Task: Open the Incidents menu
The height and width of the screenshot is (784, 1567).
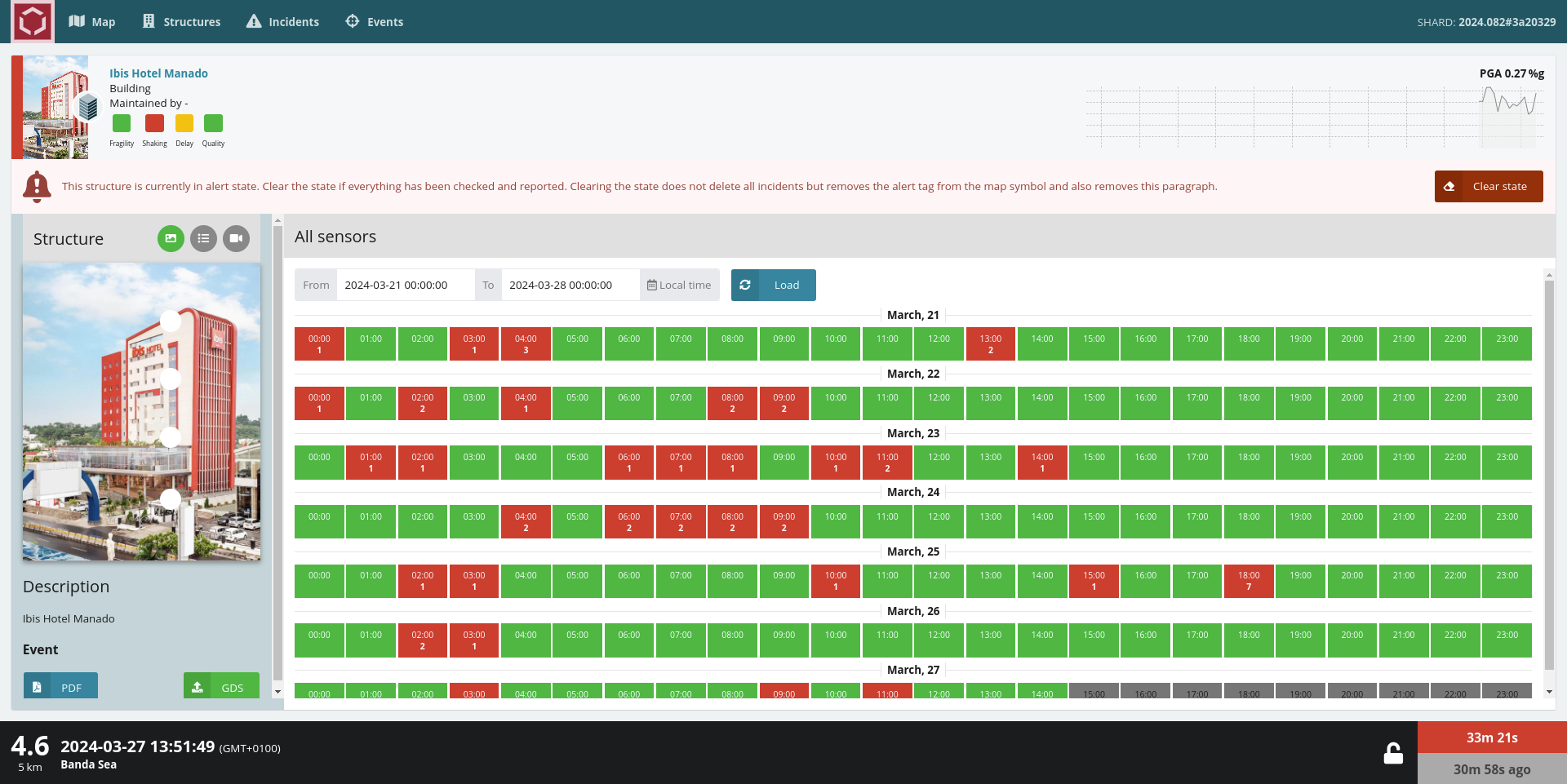Action: click(283, 22)
